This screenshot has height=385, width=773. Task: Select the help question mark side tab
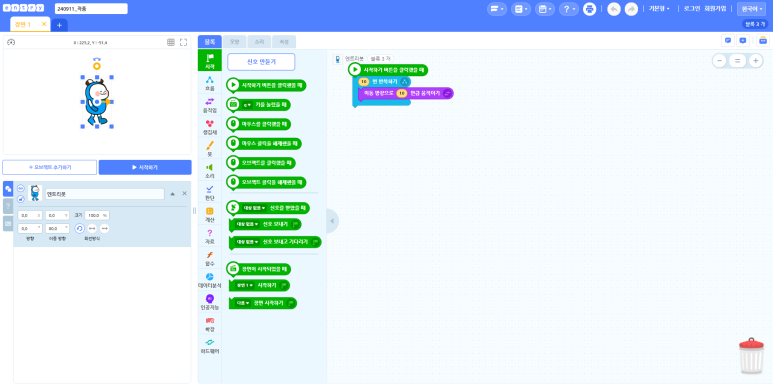8,207
